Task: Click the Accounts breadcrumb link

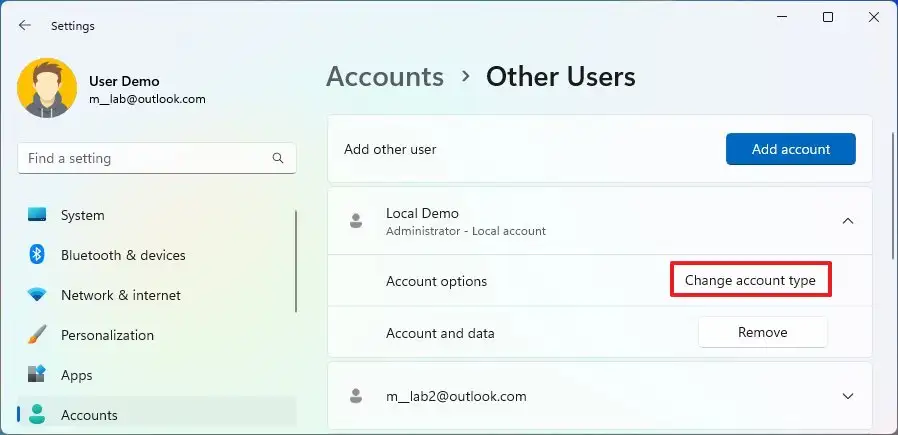Action: pyautogui.click(x=385, y=77)
